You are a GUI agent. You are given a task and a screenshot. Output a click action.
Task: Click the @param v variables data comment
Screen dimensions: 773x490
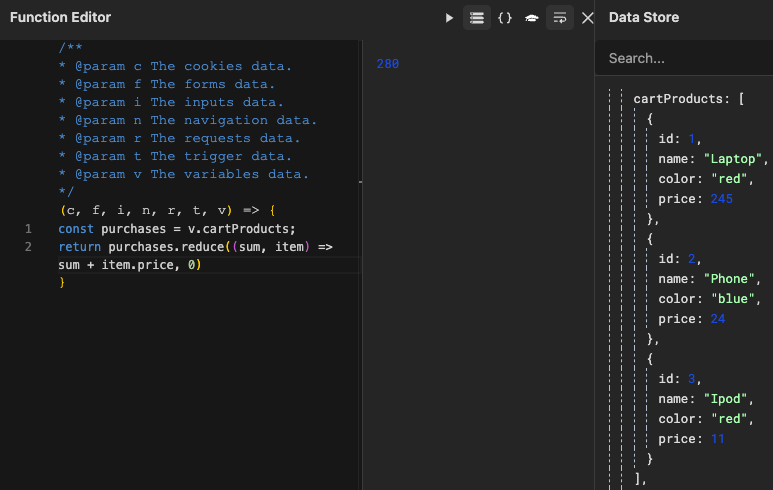[183, 174]
